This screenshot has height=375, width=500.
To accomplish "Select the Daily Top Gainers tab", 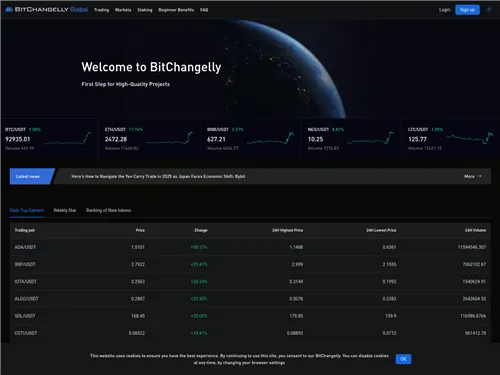I will pos(27,210).
